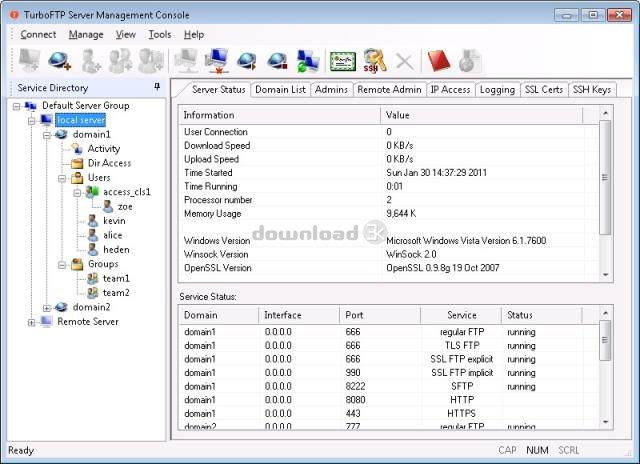Open the View menu
Image resolution: width=640 pixels, height=464 pixels.
point(125,35)
